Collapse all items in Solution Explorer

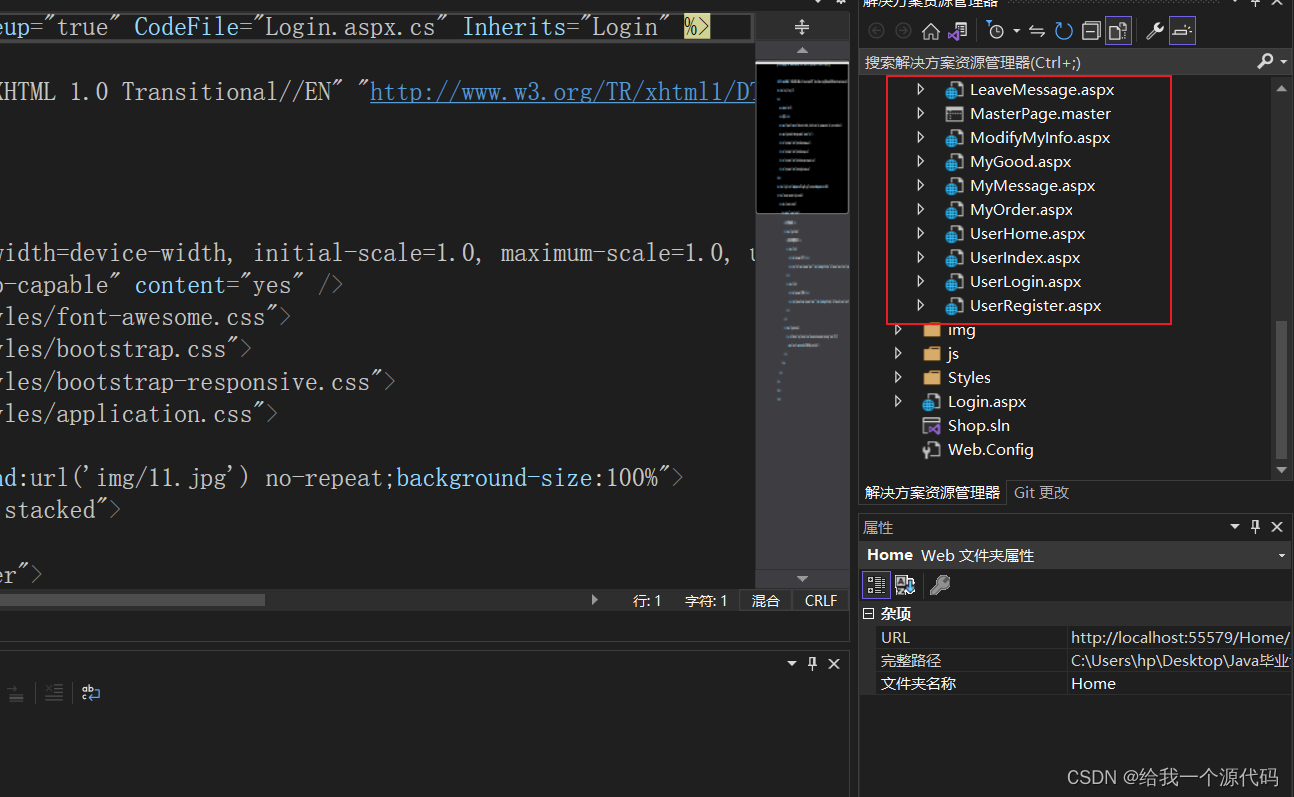1090,30
